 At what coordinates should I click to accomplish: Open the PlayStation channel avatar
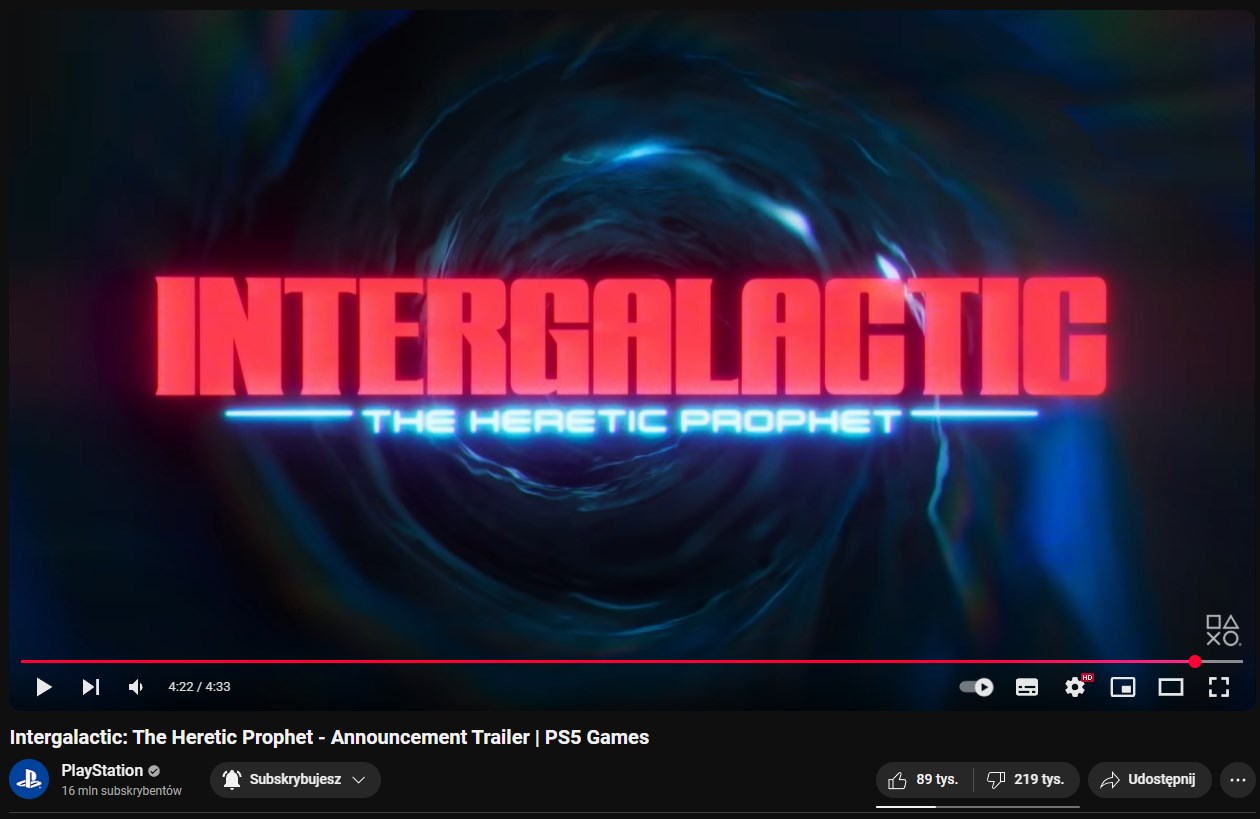pyautogui.click(x=29, y=780)
